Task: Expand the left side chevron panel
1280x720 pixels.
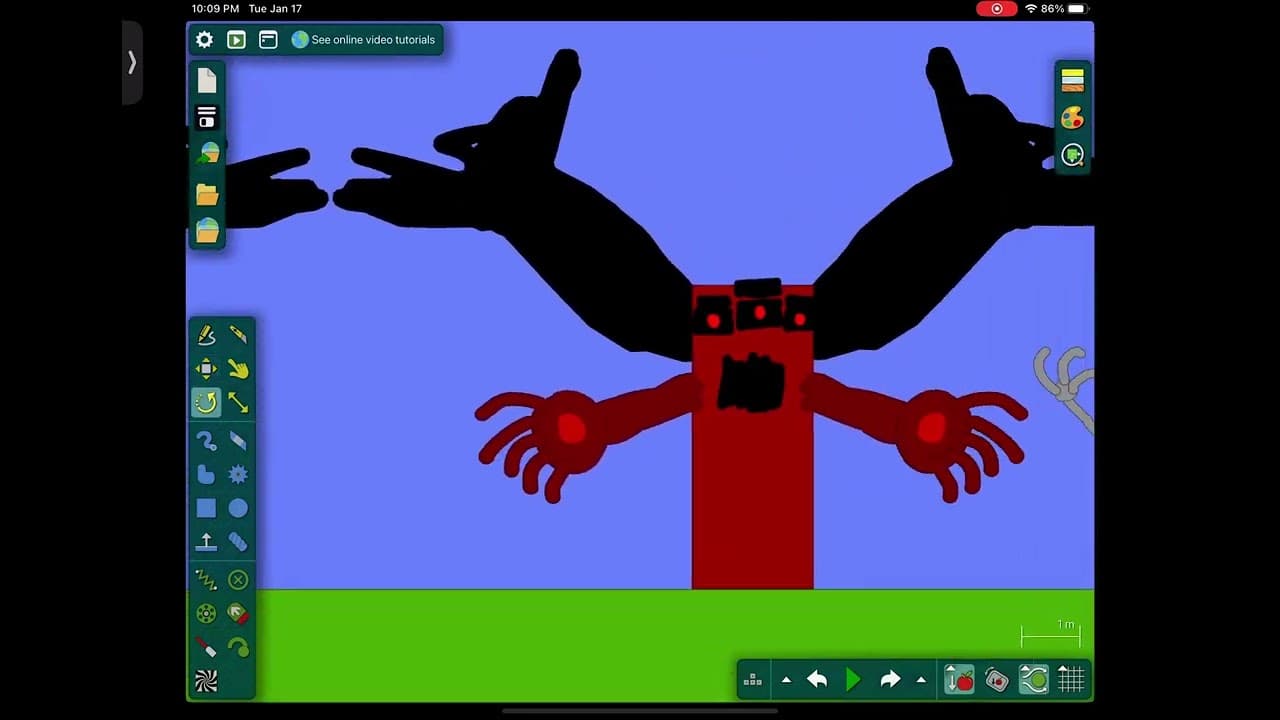Action: click(x=132, y=62)
